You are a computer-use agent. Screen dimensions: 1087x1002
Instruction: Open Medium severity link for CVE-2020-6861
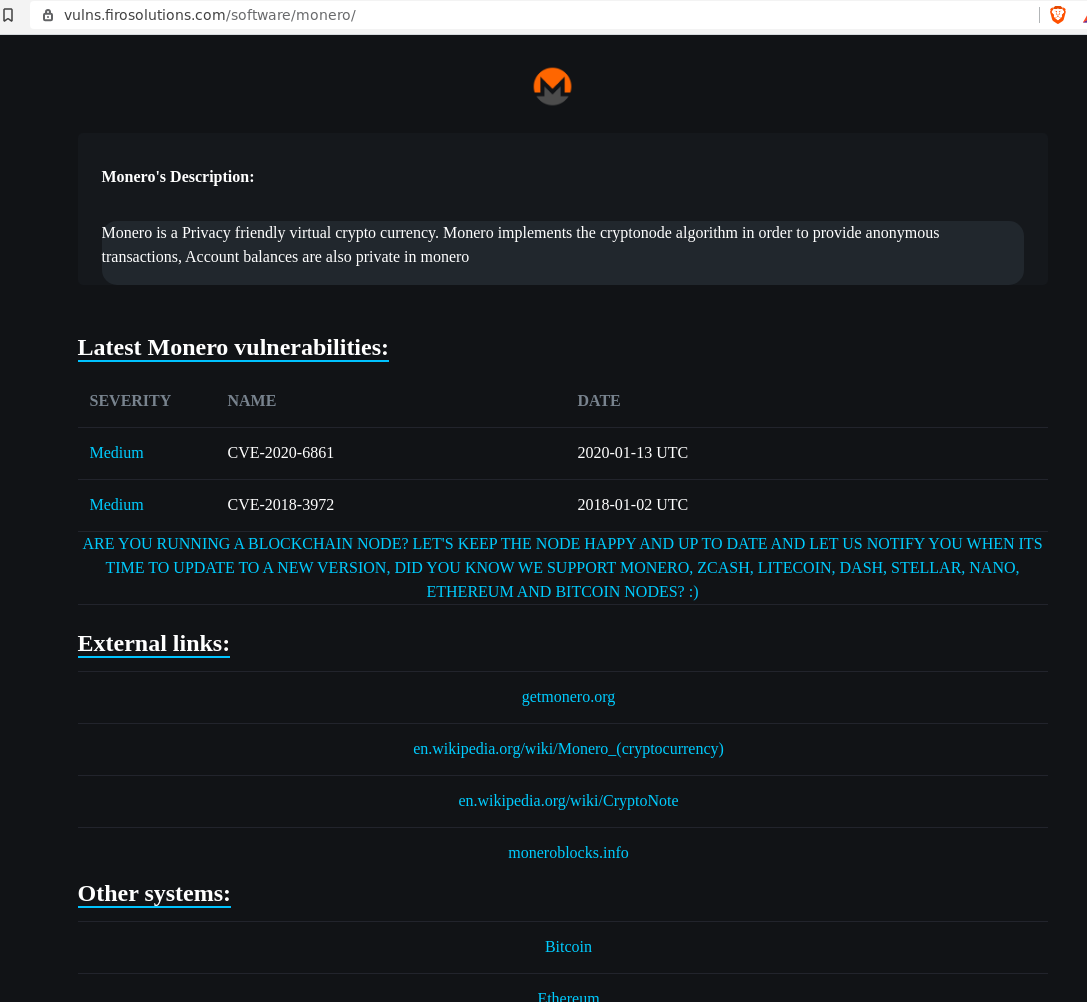click(x=116, y=453)
